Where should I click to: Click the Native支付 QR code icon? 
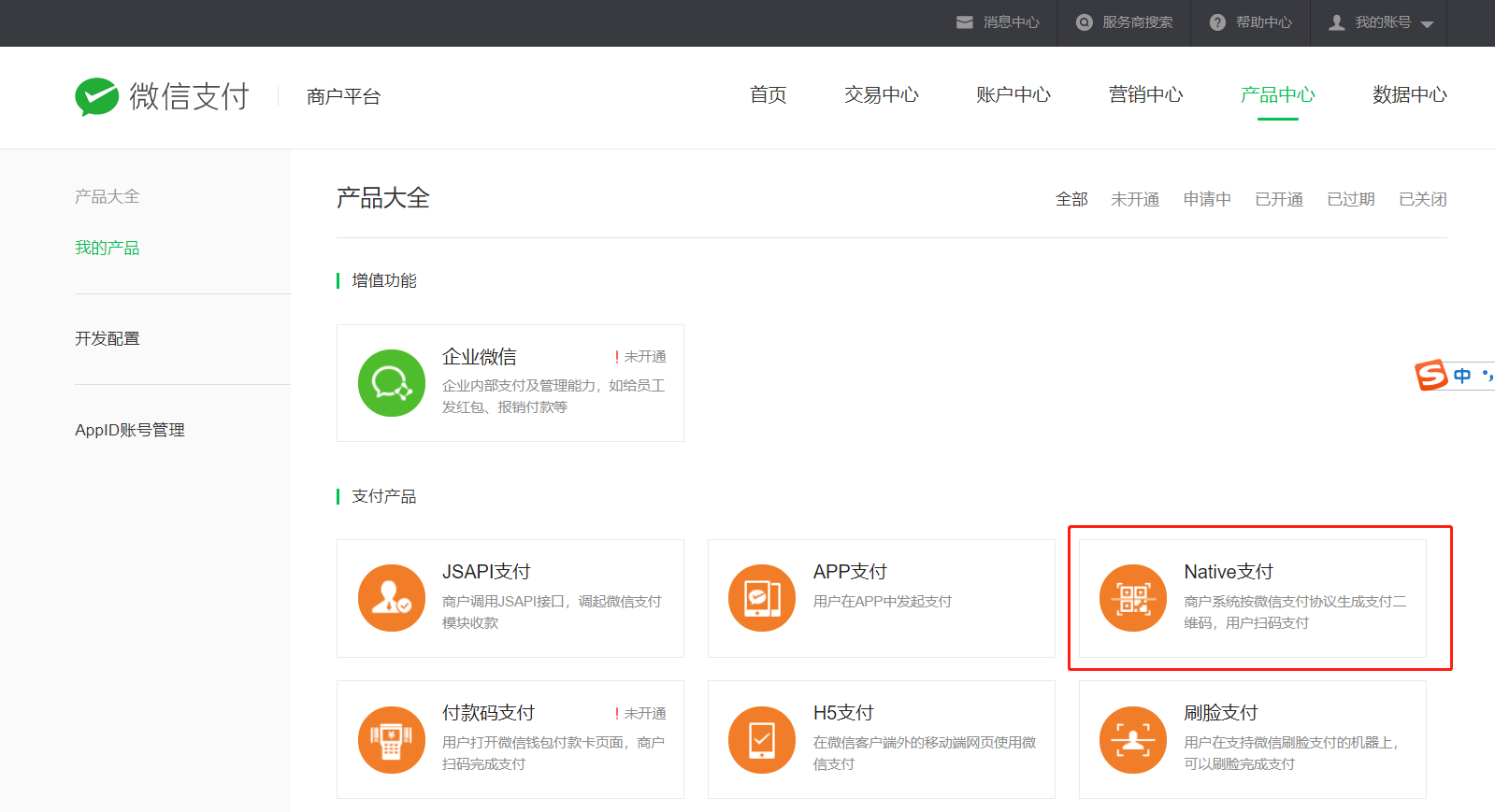[x=1133, y=598]
